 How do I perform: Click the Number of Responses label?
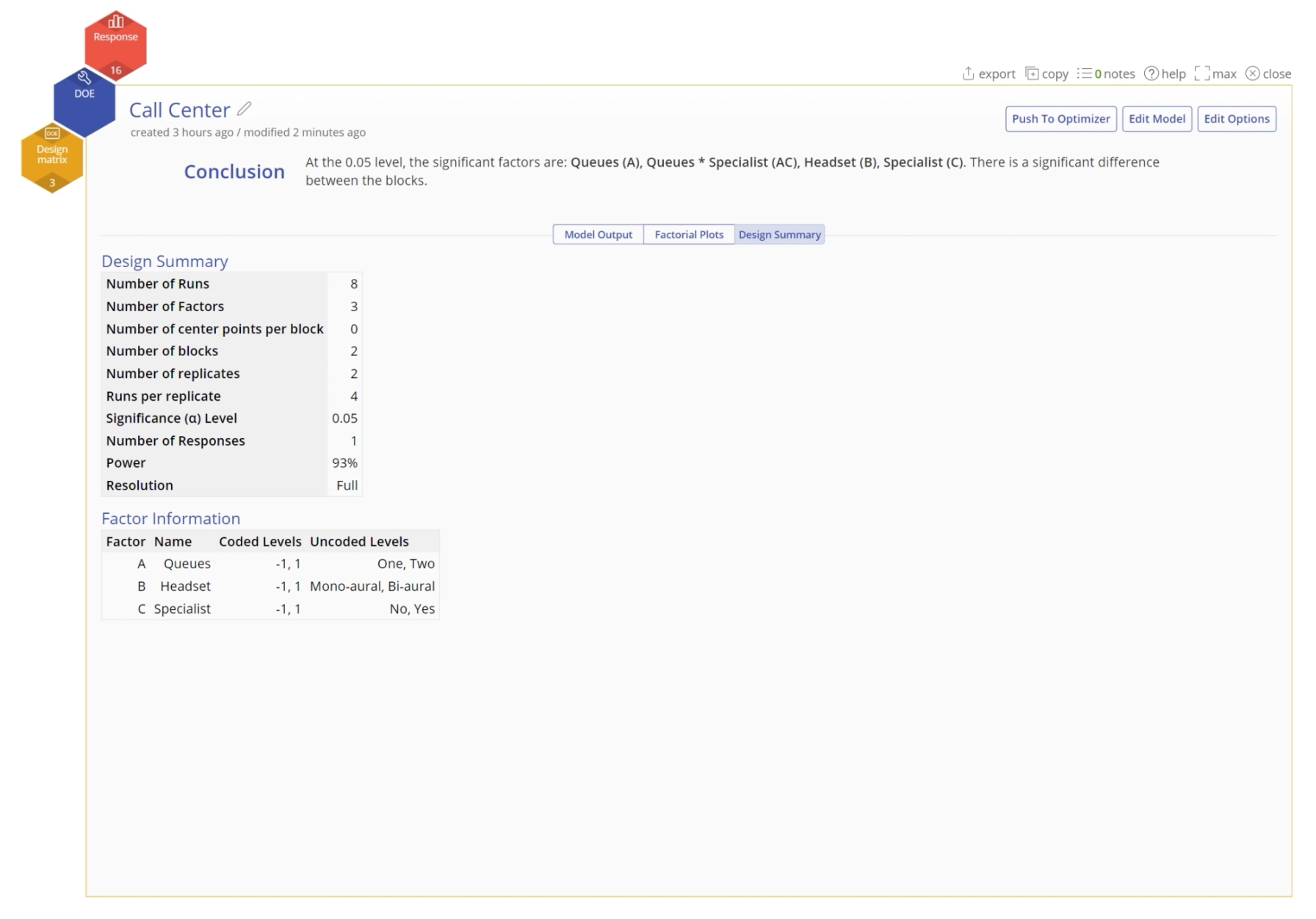coord(176,441)
